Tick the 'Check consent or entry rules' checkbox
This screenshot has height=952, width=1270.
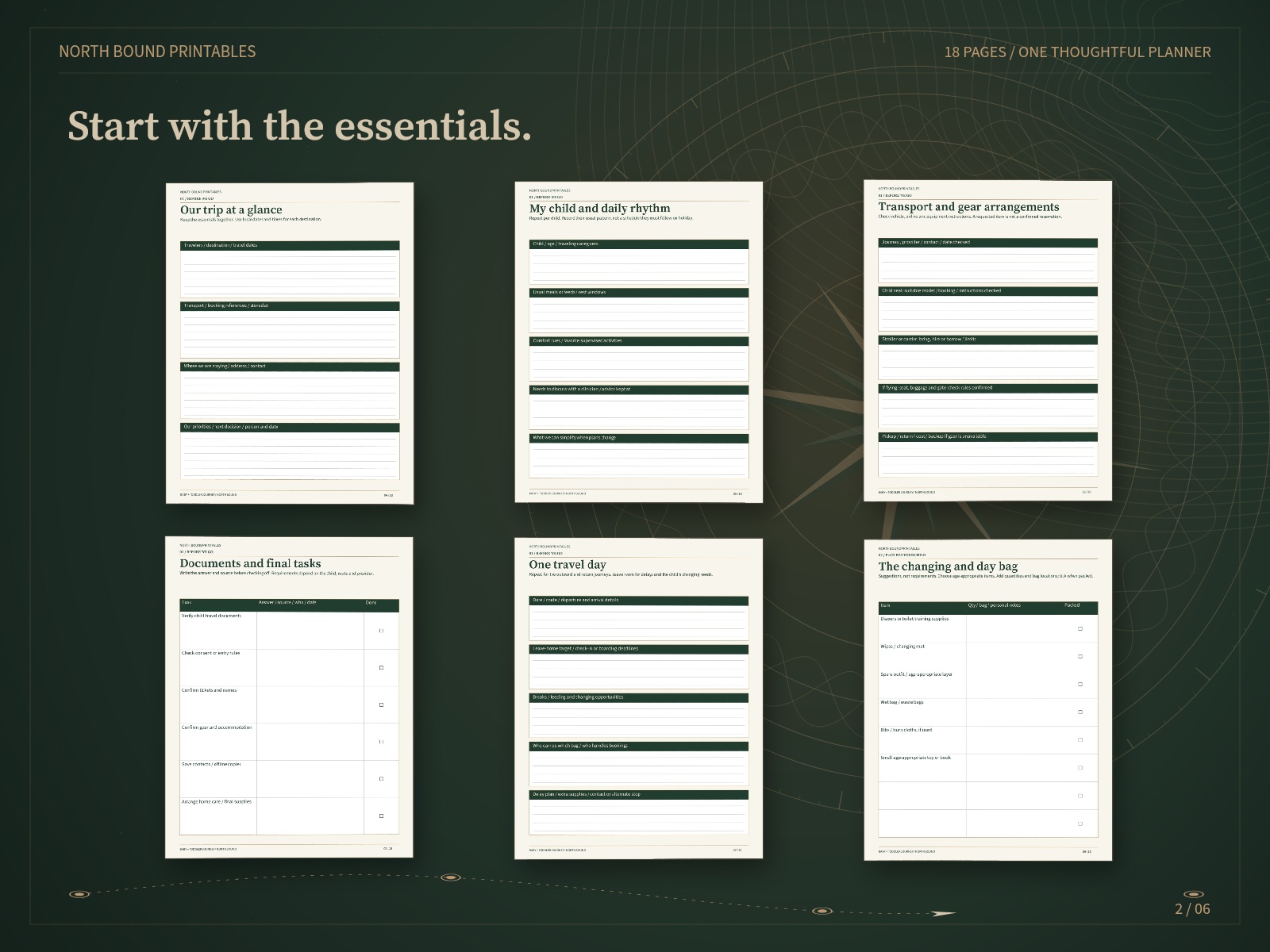coord(381,668)
